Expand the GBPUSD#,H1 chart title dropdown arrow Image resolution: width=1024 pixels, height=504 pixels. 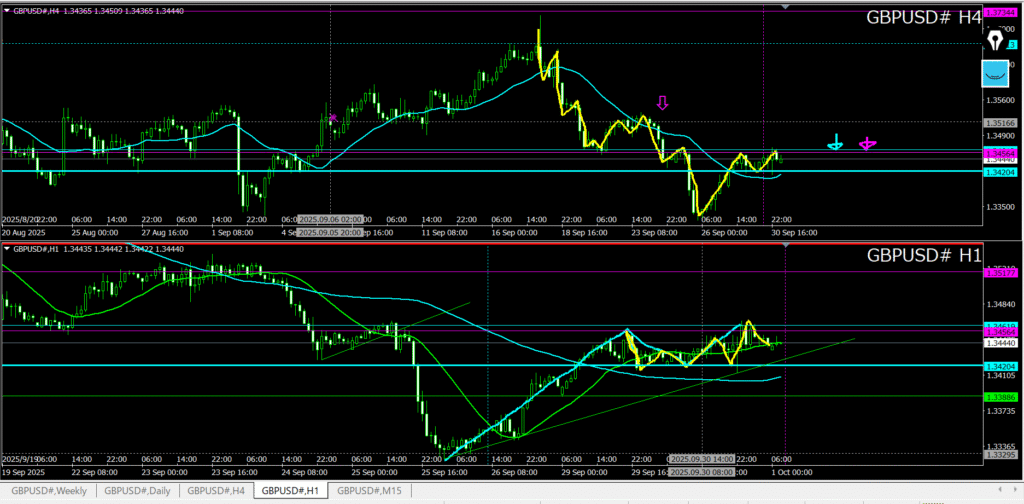pos(6,249)
